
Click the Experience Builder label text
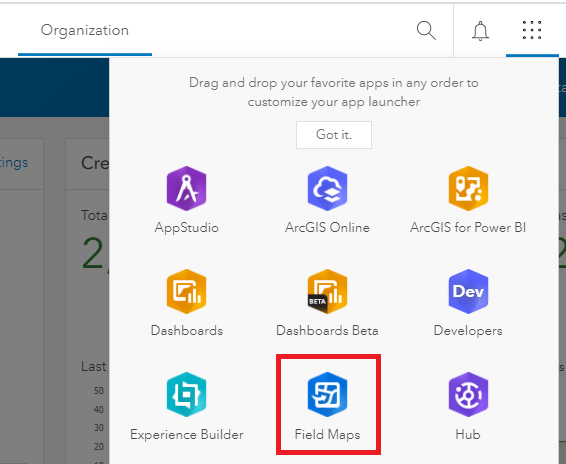(187, 434)
